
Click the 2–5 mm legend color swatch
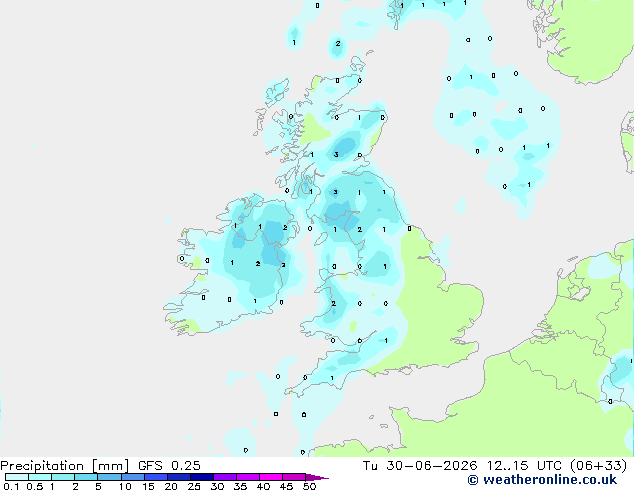coord(86,477)
